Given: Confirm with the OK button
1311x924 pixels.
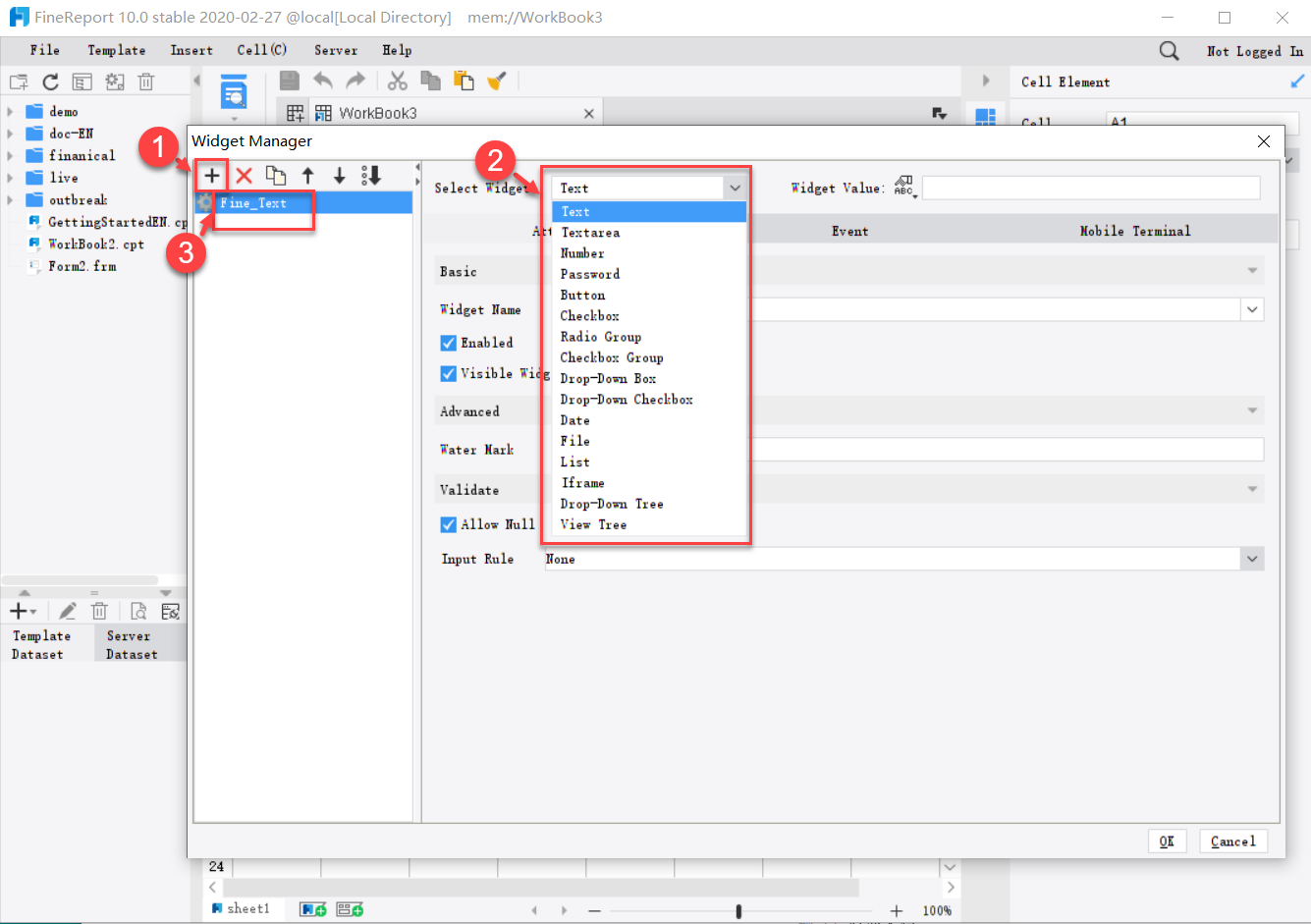Looking at the screenshot, I should (x=1167, y=841).
